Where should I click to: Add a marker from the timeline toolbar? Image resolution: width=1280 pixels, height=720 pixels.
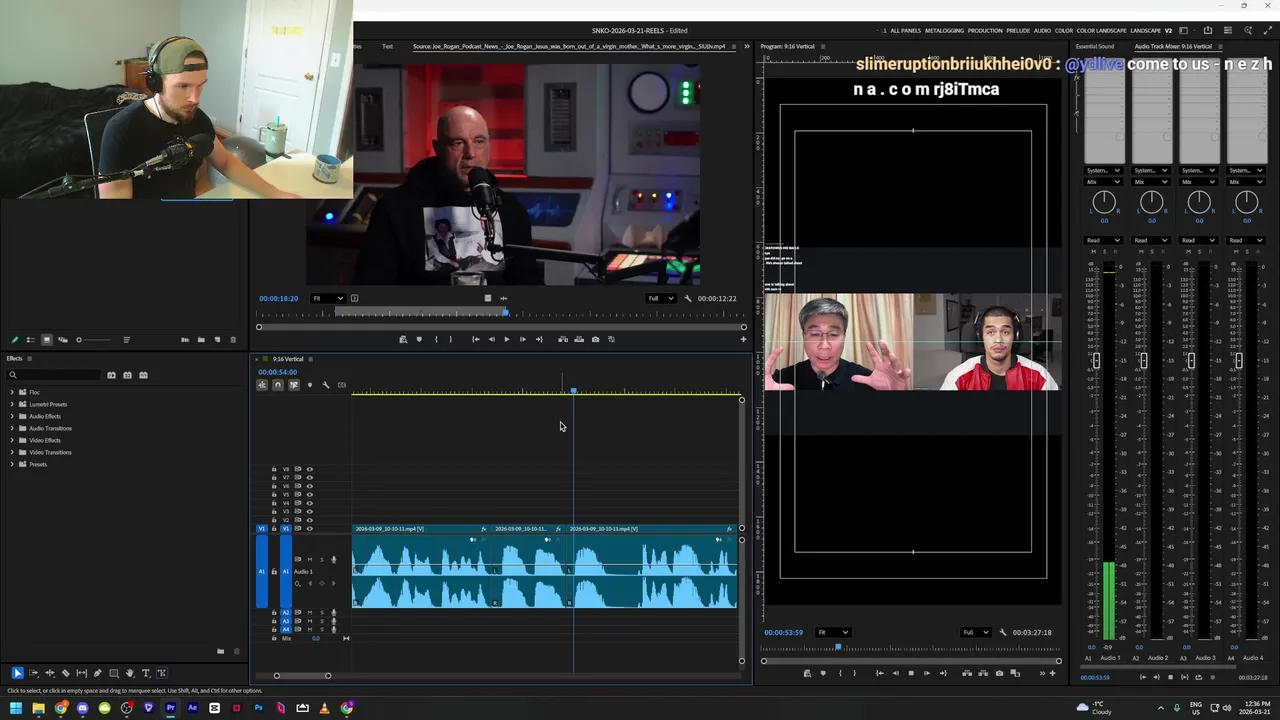pyautogui.click(x=309, y=385)
